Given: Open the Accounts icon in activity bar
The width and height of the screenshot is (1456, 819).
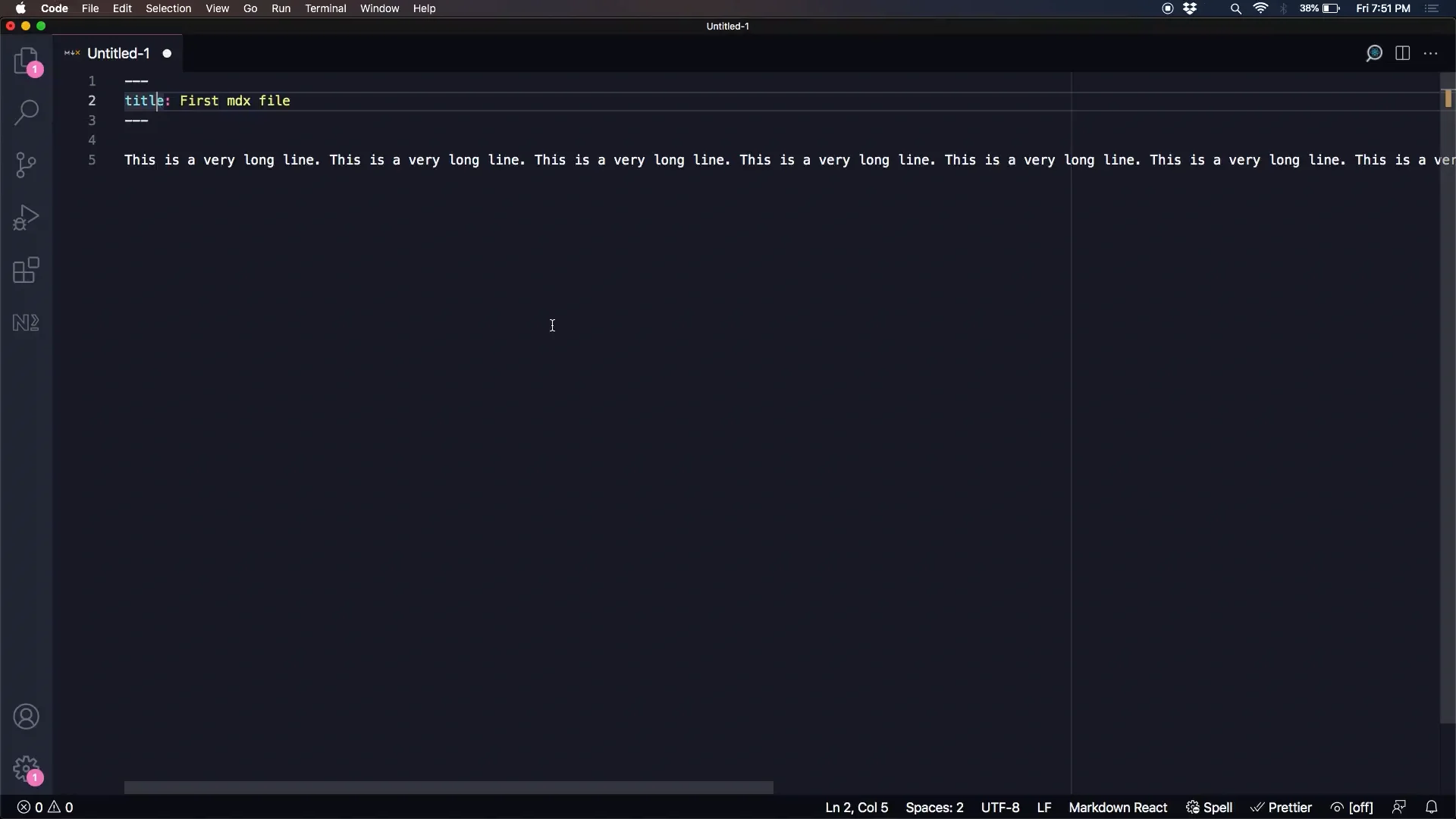Looking at the screenshot, I should tap(27, 717).
